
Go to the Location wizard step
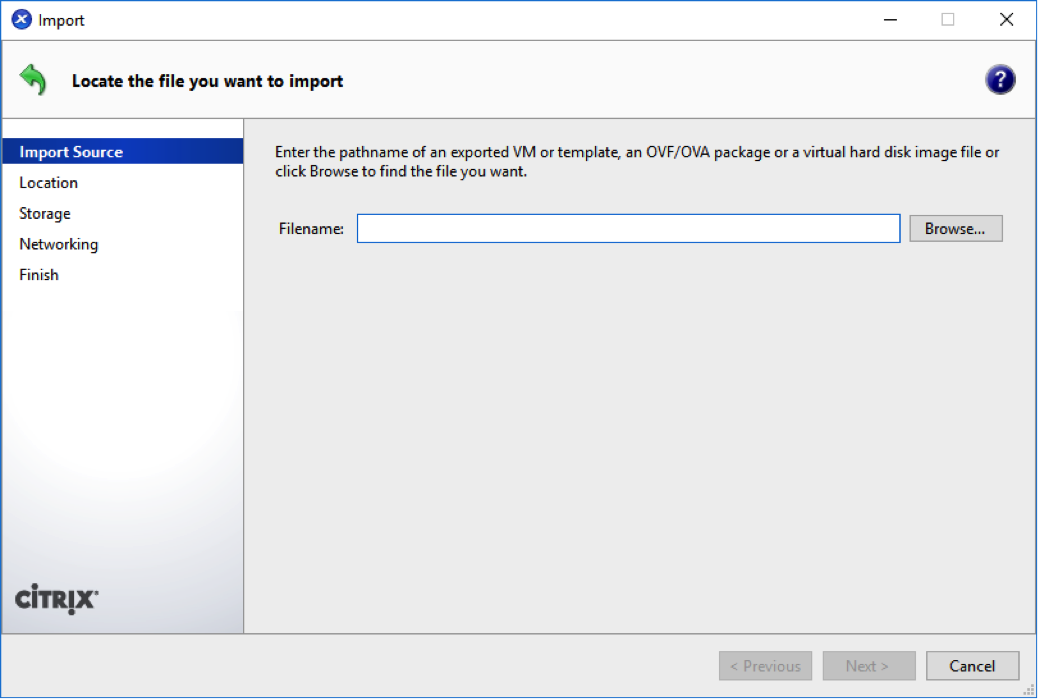click(48, 183)
